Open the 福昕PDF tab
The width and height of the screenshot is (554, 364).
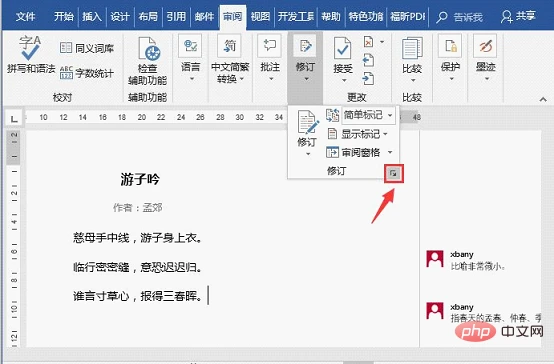click(407, 16)
